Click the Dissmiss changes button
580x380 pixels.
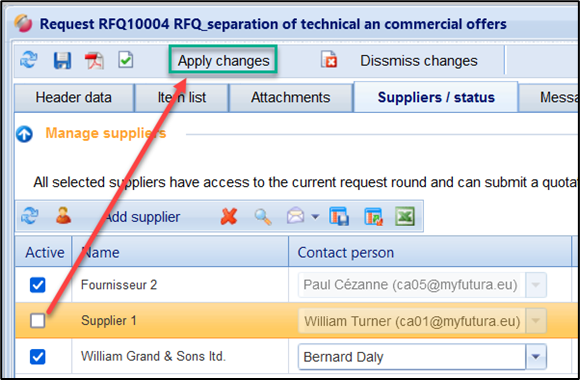419,61
